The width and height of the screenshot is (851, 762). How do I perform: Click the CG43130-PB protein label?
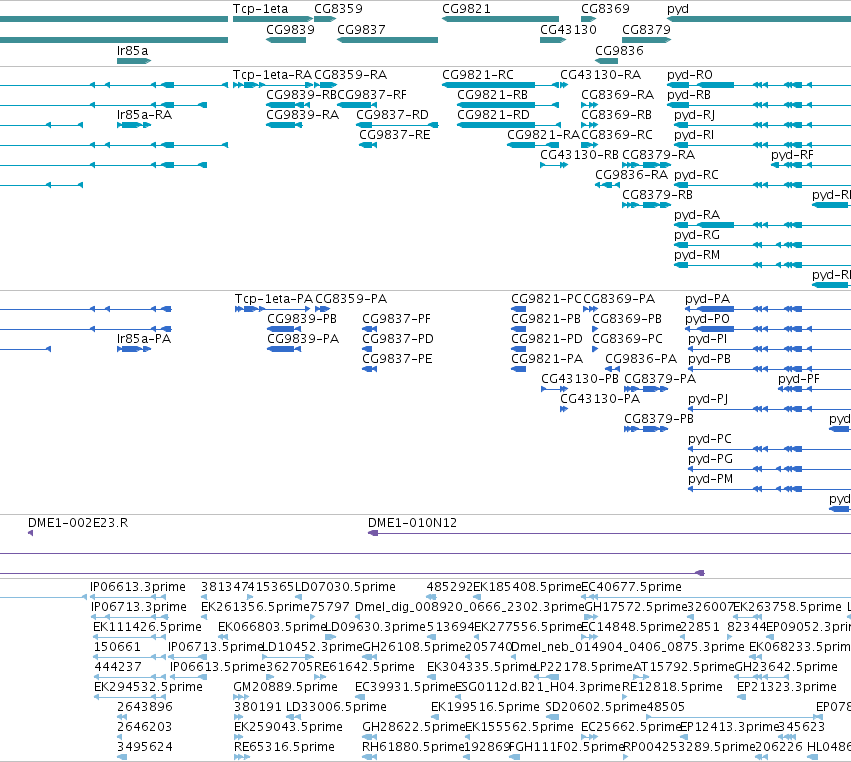[580, 379]
